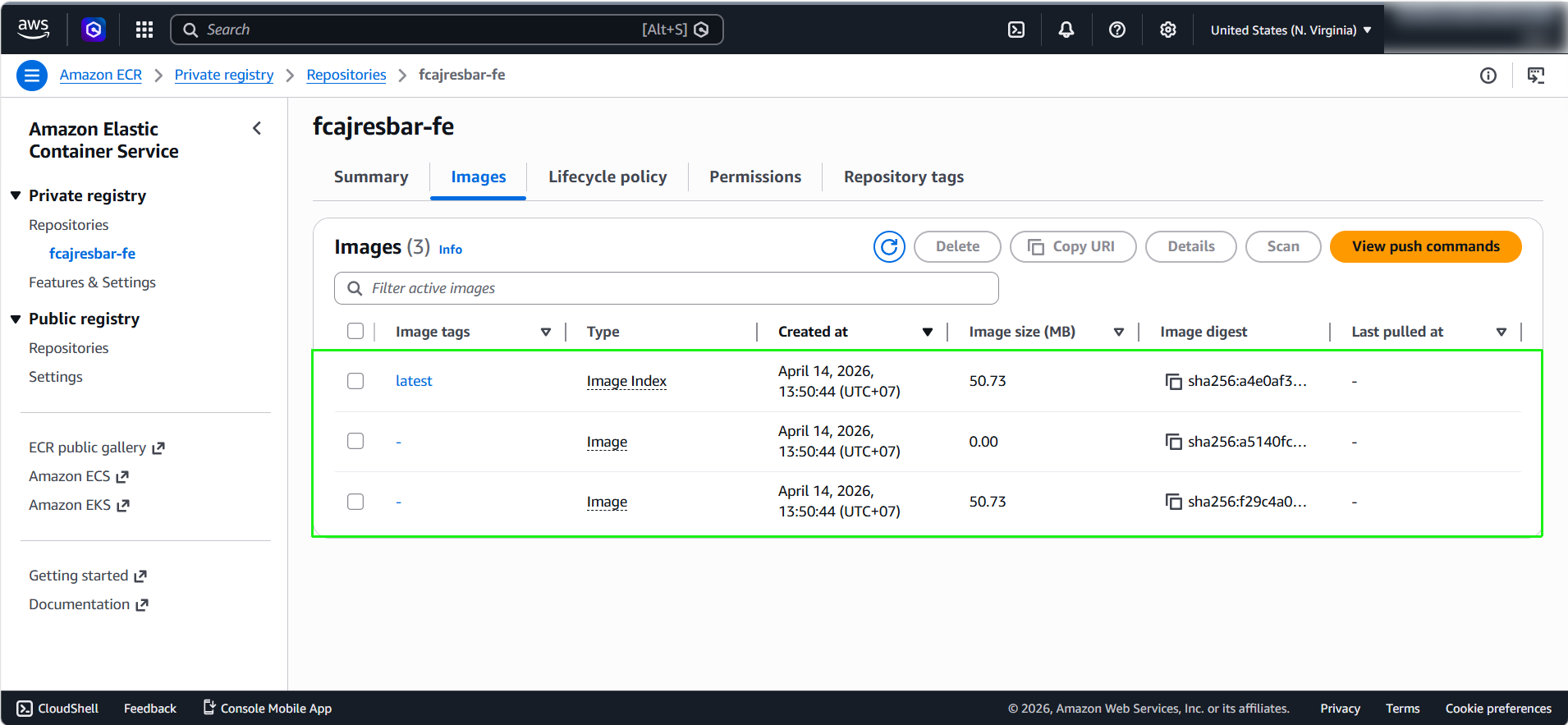Open the AWS CloudShell icon in top bar
Screen dimensions: 1568x725
point(1016,30)
